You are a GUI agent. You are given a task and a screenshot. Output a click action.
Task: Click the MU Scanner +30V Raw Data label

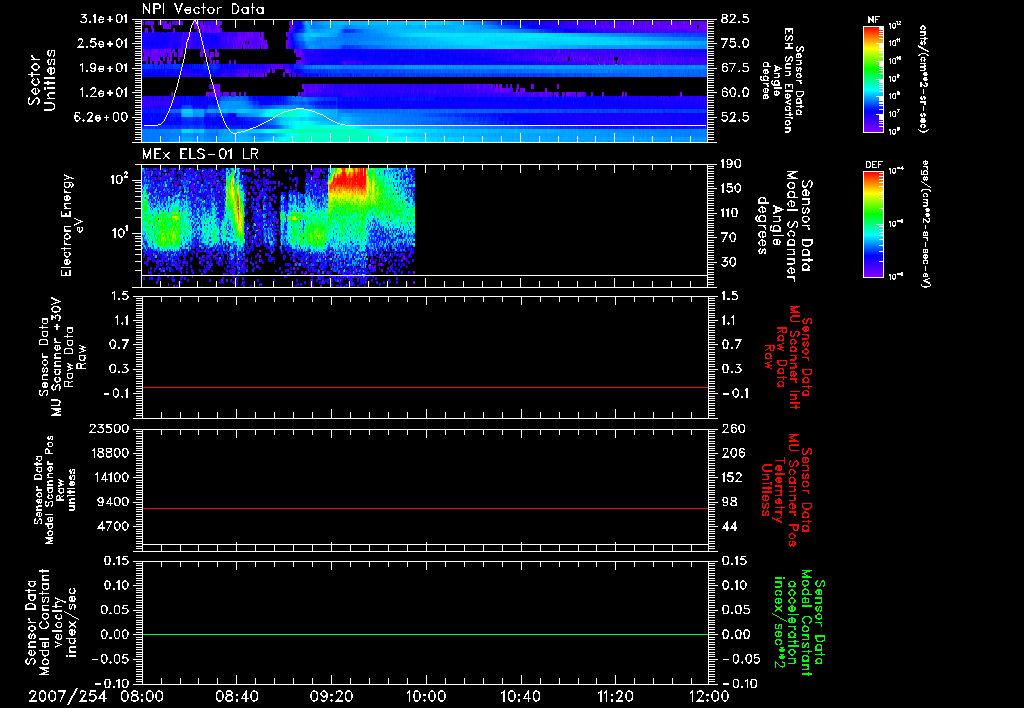[x=63, y=357]
